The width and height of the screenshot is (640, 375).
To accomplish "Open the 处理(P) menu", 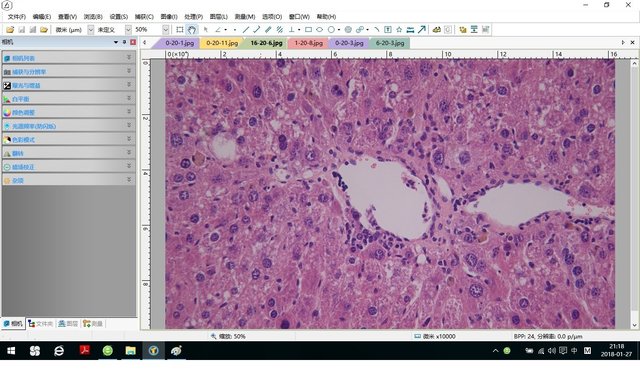I will coord(193,17).
